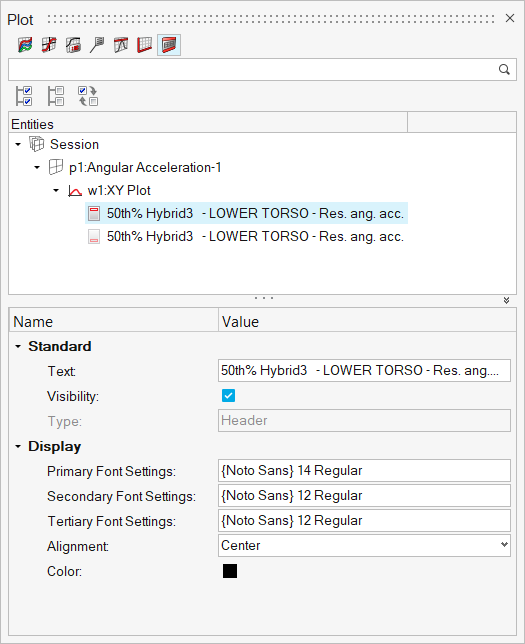Select the Legends view icon
Viewport: 525px width, 644px height.
click(x=73, y=45)
